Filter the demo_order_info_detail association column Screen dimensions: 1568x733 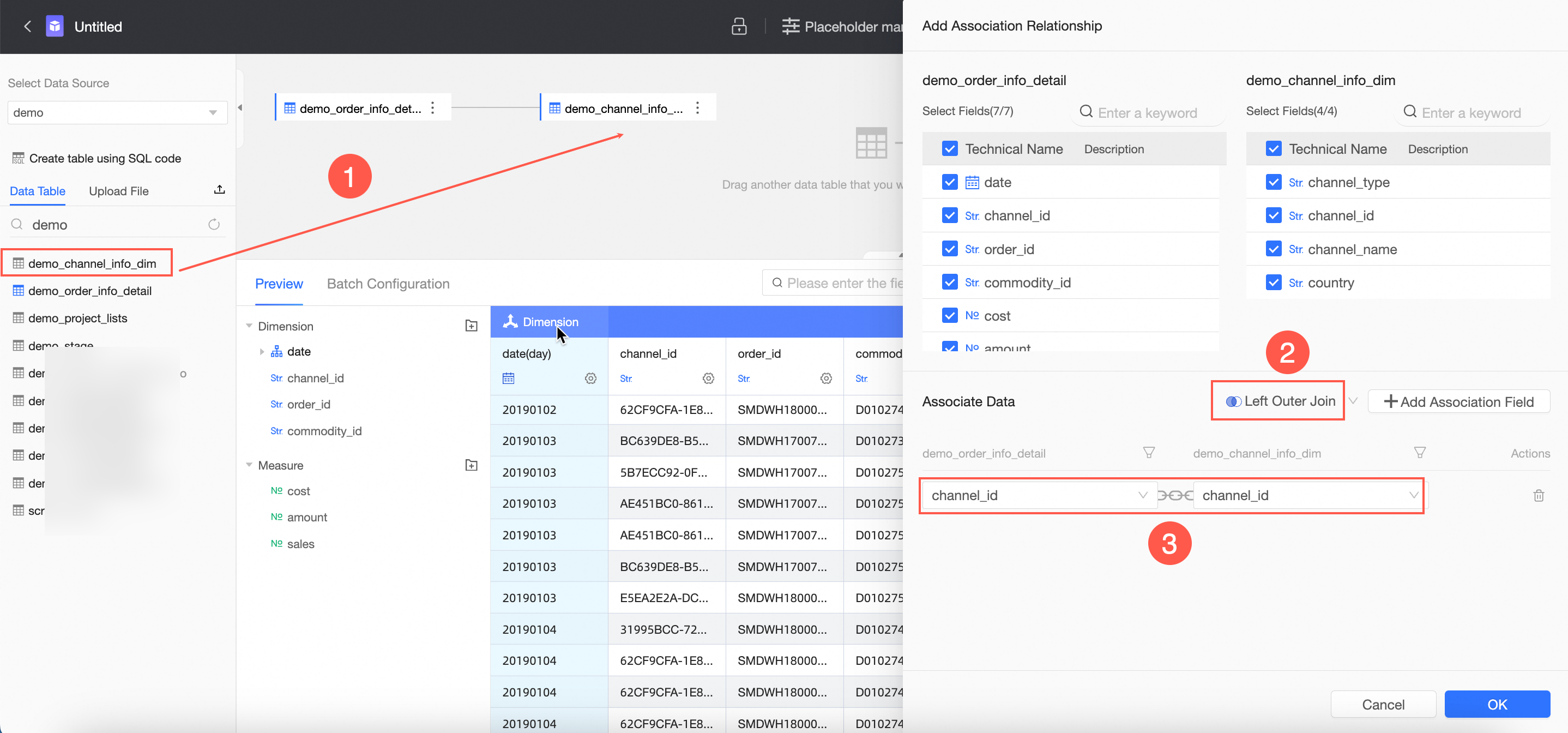pos(1149,453)
